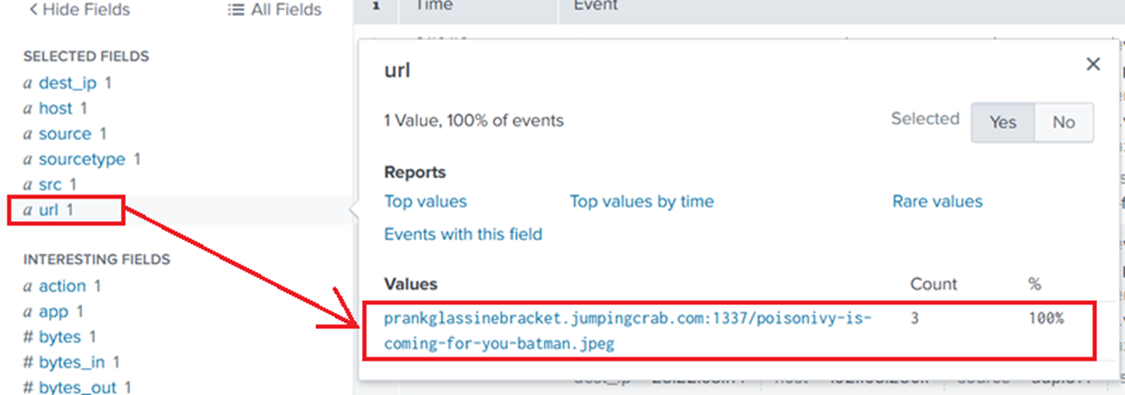Open the source field

[65, 134]
